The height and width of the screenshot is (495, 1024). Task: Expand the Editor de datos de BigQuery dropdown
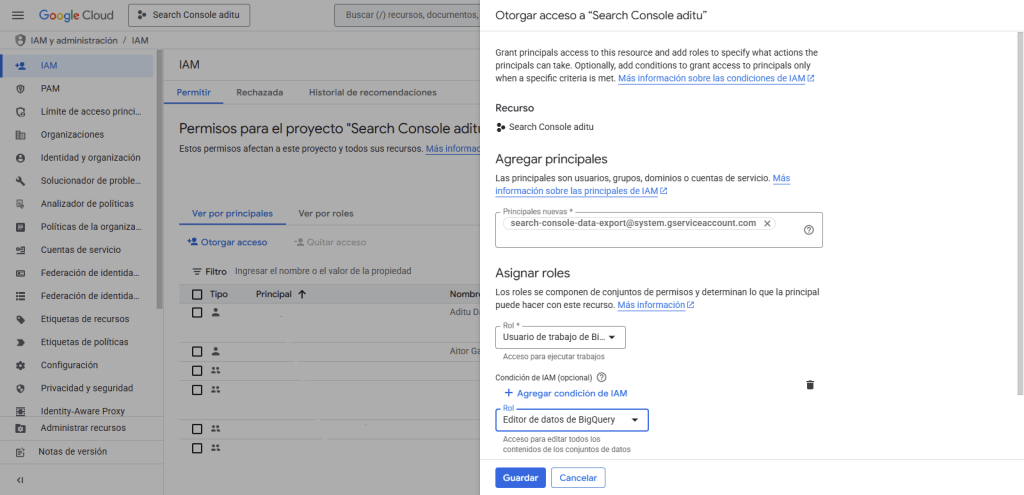pos(572,420)
